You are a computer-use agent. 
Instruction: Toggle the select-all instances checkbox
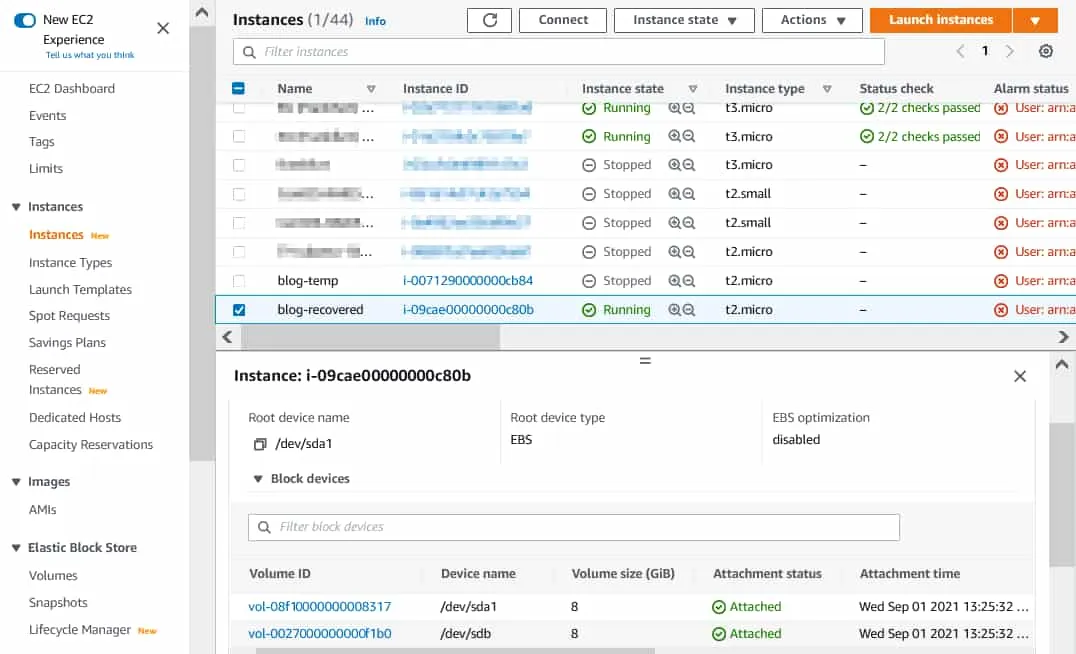pyautogui.click(x=237, y=88)
